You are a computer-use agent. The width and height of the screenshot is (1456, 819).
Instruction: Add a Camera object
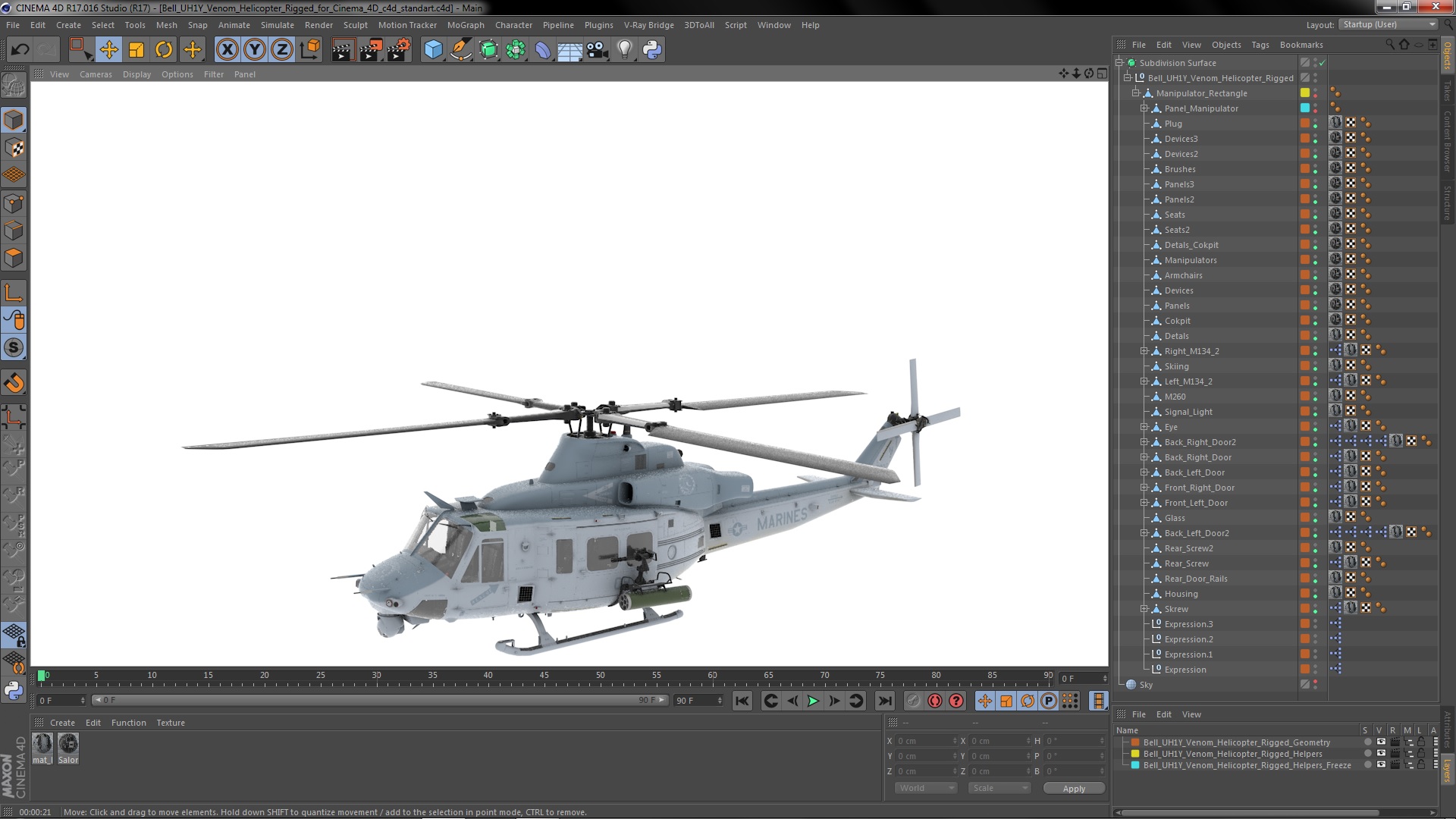click(x=598, y=50)
